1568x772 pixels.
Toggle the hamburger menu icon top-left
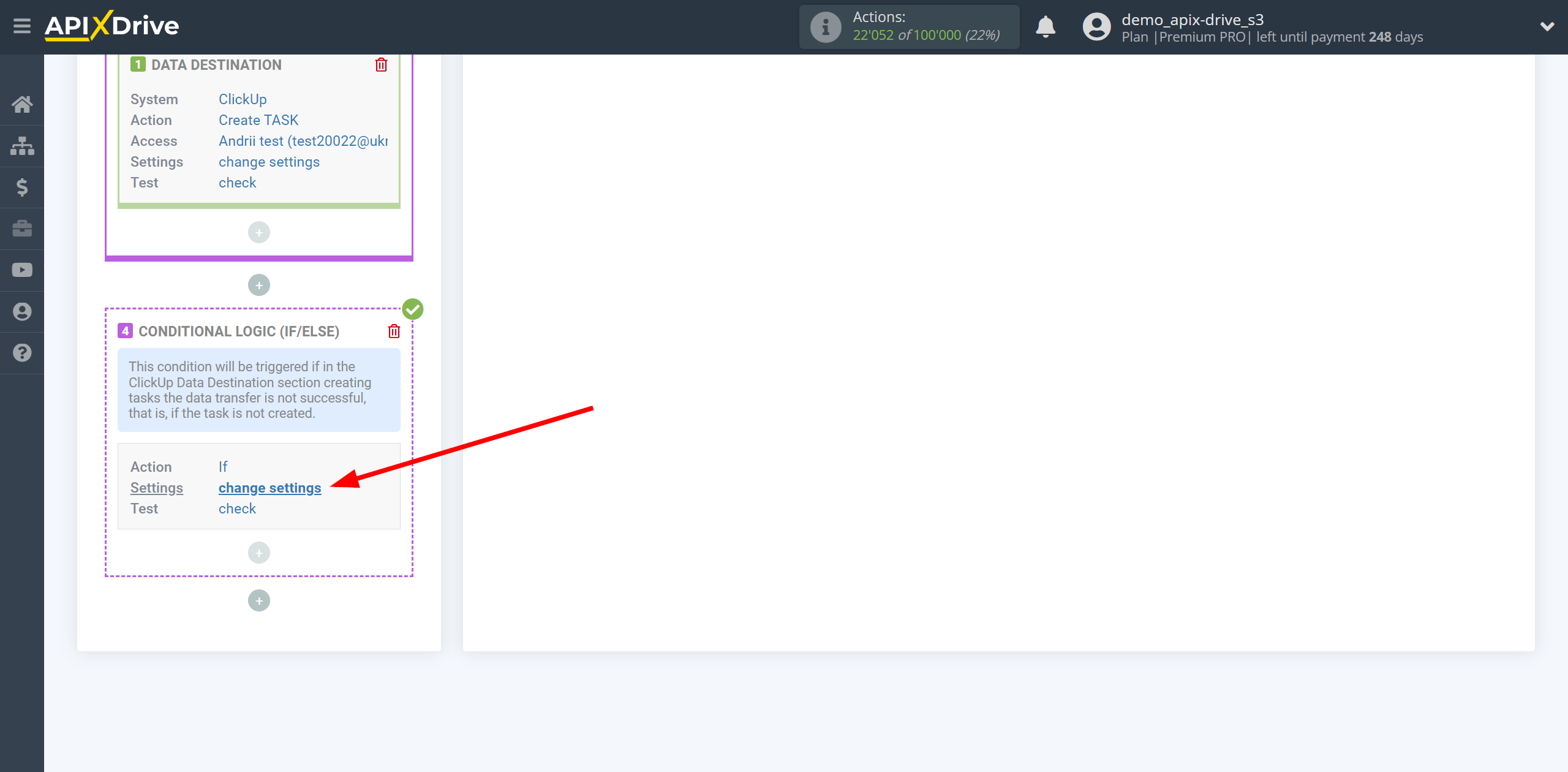point(21,27)
